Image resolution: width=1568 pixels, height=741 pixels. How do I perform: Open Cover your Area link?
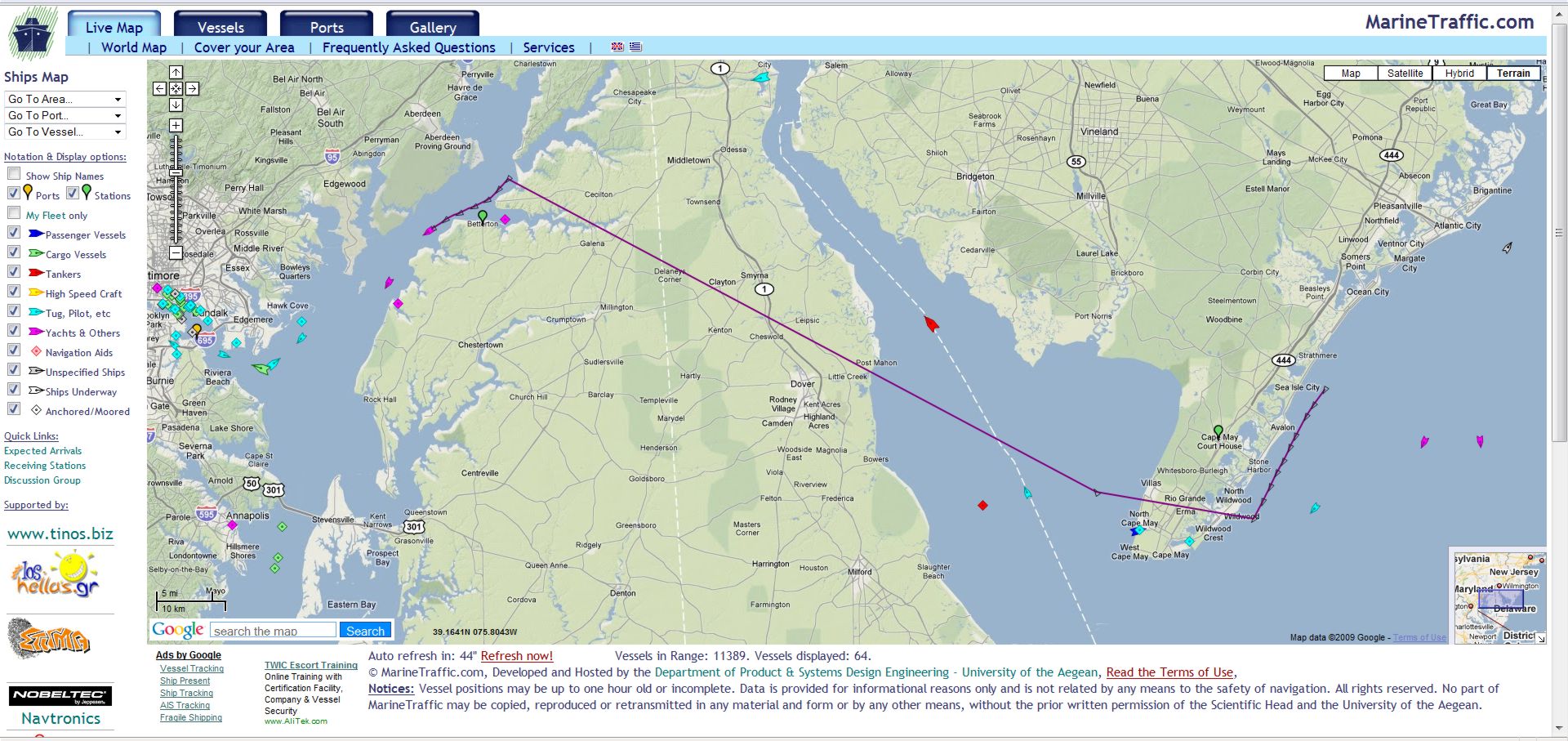coord(244,47)
